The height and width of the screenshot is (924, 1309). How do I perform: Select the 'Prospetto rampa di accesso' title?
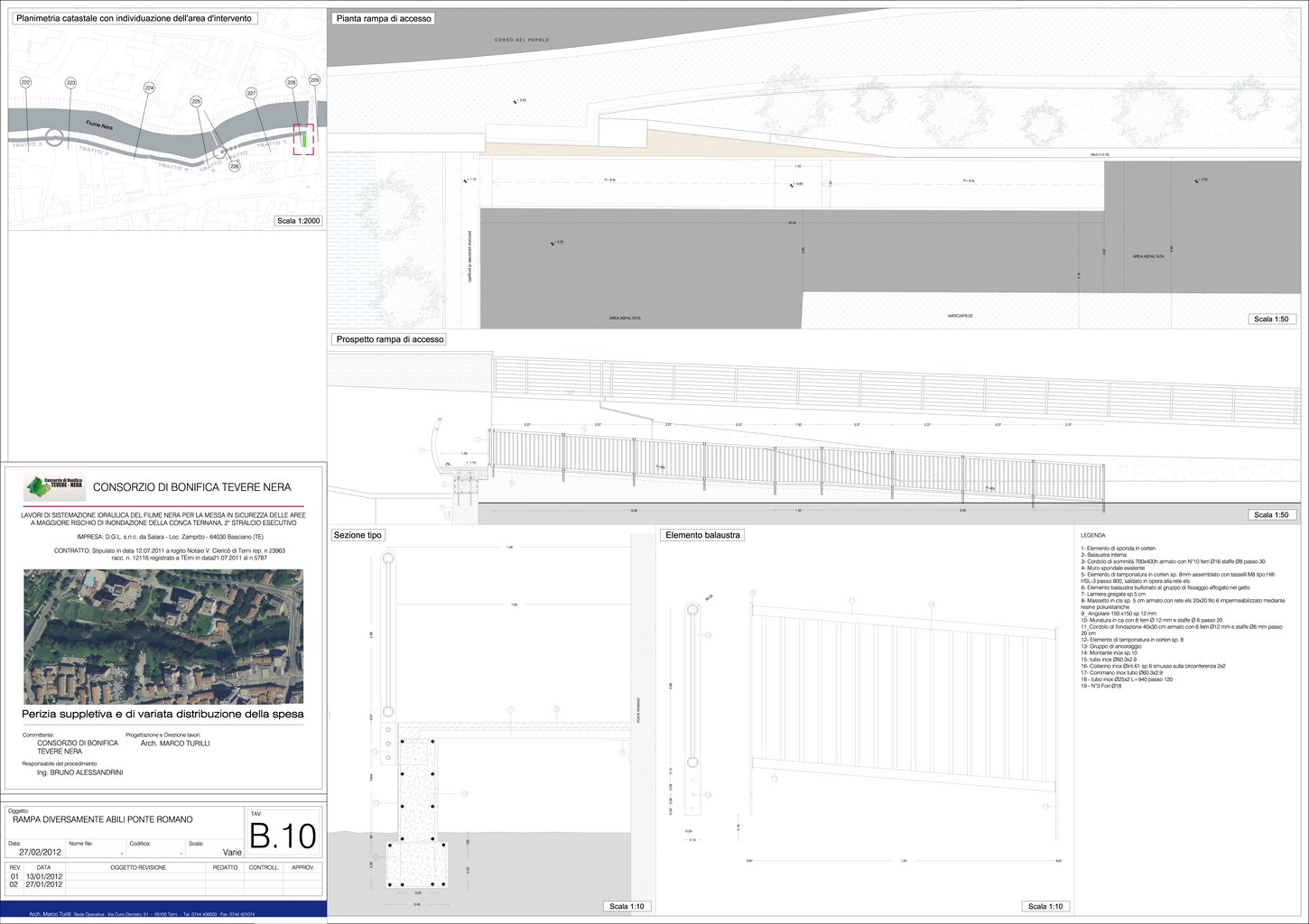389,340
